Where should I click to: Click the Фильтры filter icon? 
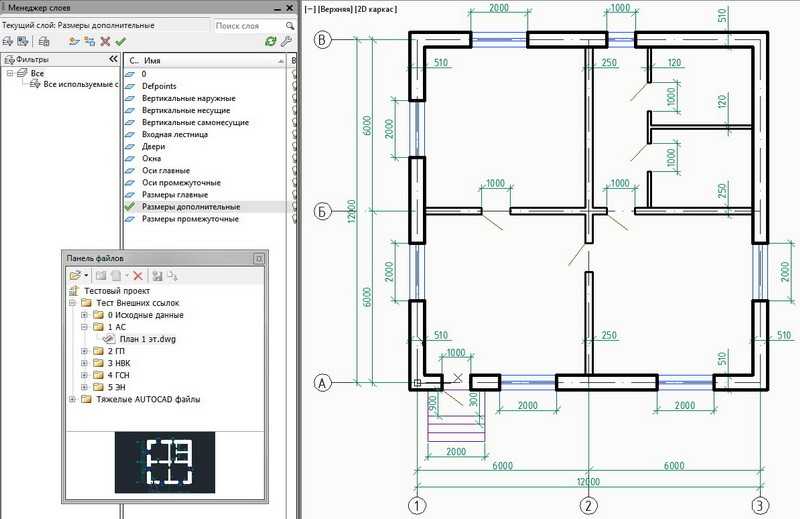[x=9, y=60]
